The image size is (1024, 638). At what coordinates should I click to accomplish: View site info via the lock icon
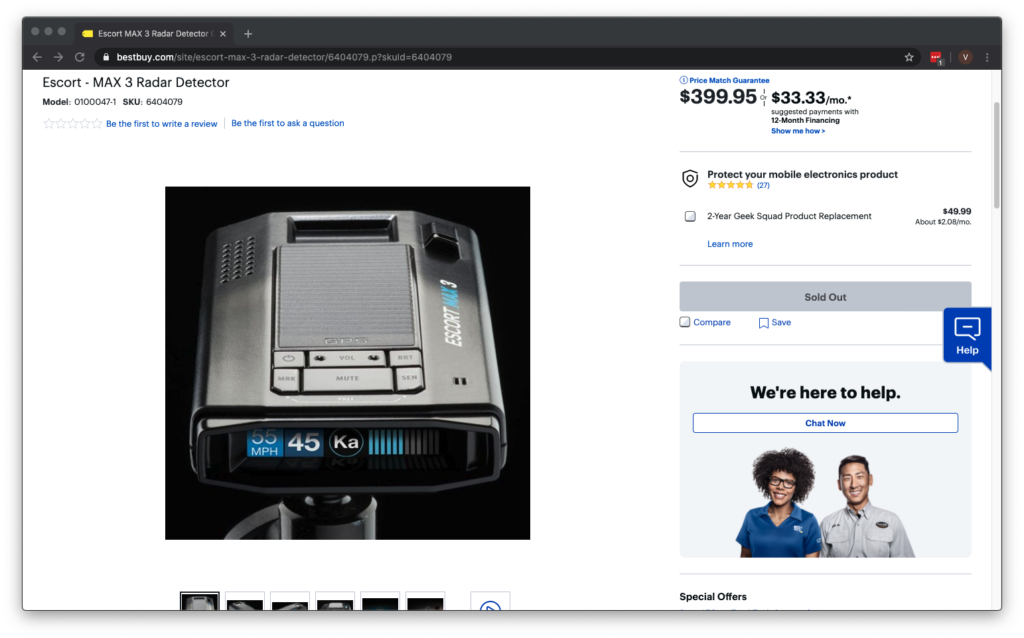(106, 57)
